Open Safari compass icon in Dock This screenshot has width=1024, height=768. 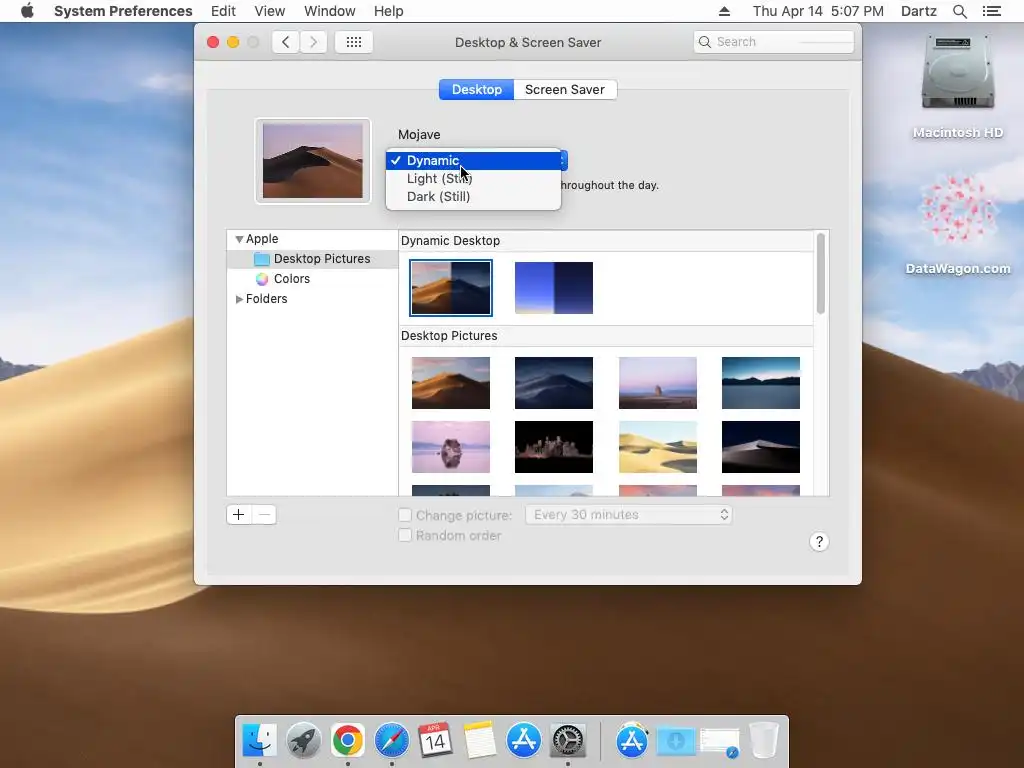pyautogui.click(x=392, y=741)
